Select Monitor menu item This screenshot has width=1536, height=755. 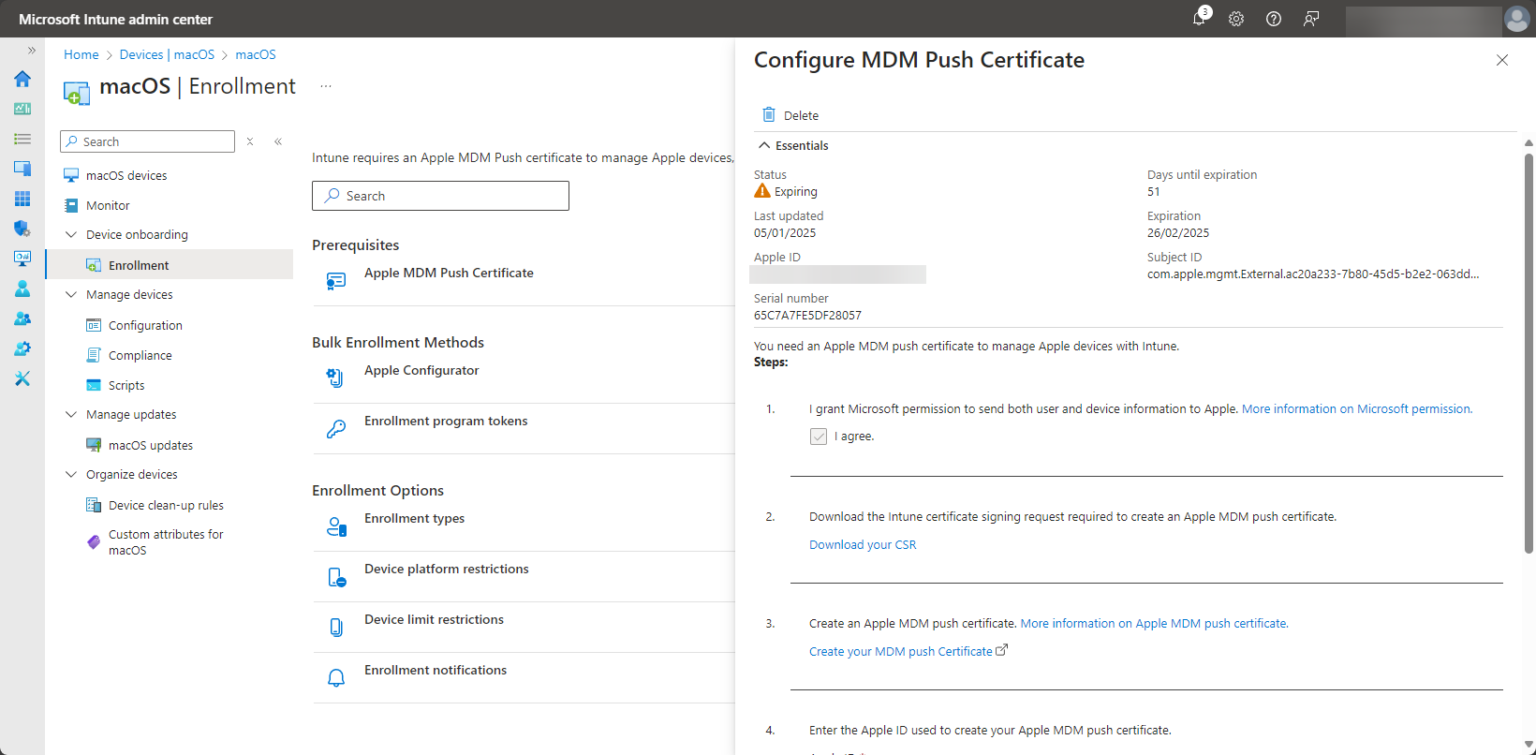point(169,206)
